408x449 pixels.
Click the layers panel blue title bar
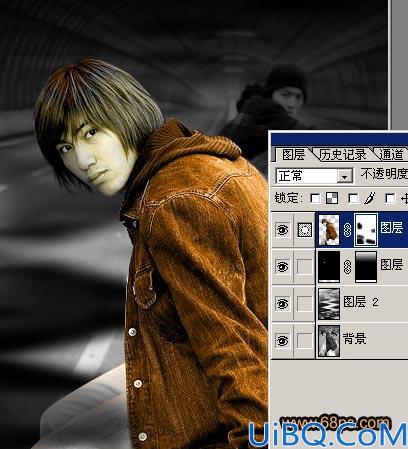pyautogui.click(x=339, y=139)
